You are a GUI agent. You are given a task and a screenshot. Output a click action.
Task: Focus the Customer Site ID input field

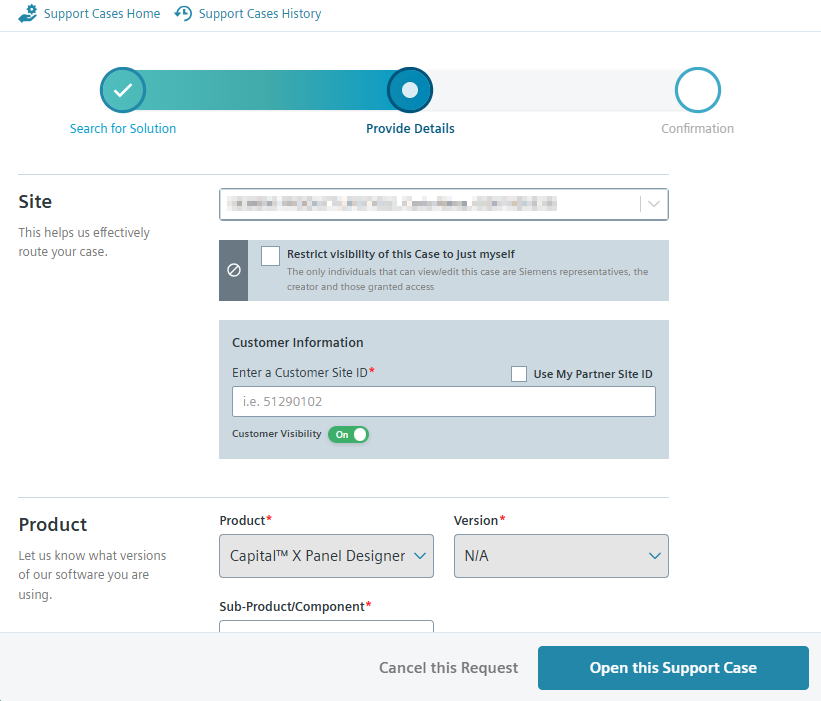443,402
